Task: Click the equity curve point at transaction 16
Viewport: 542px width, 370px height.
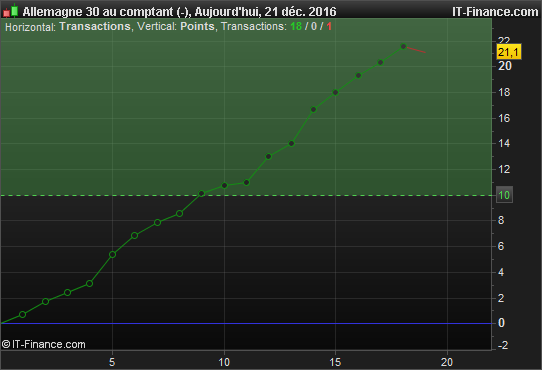Action: [x=358, y=75]
